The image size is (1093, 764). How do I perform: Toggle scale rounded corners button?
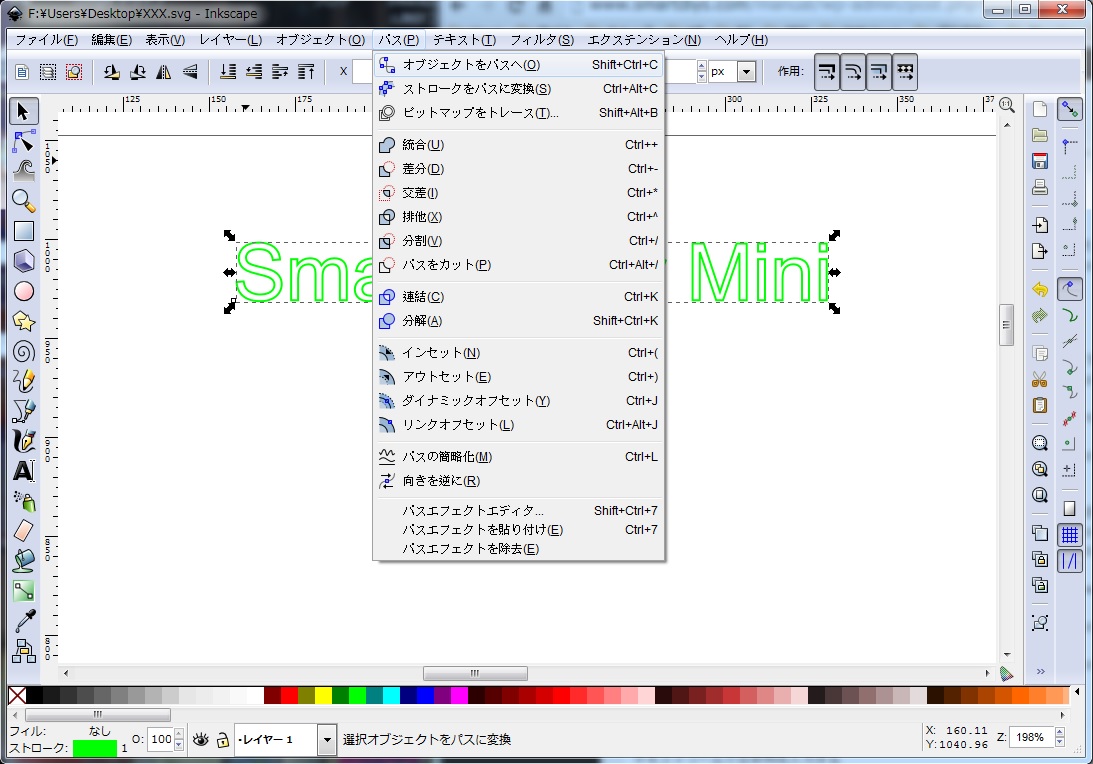853,72
